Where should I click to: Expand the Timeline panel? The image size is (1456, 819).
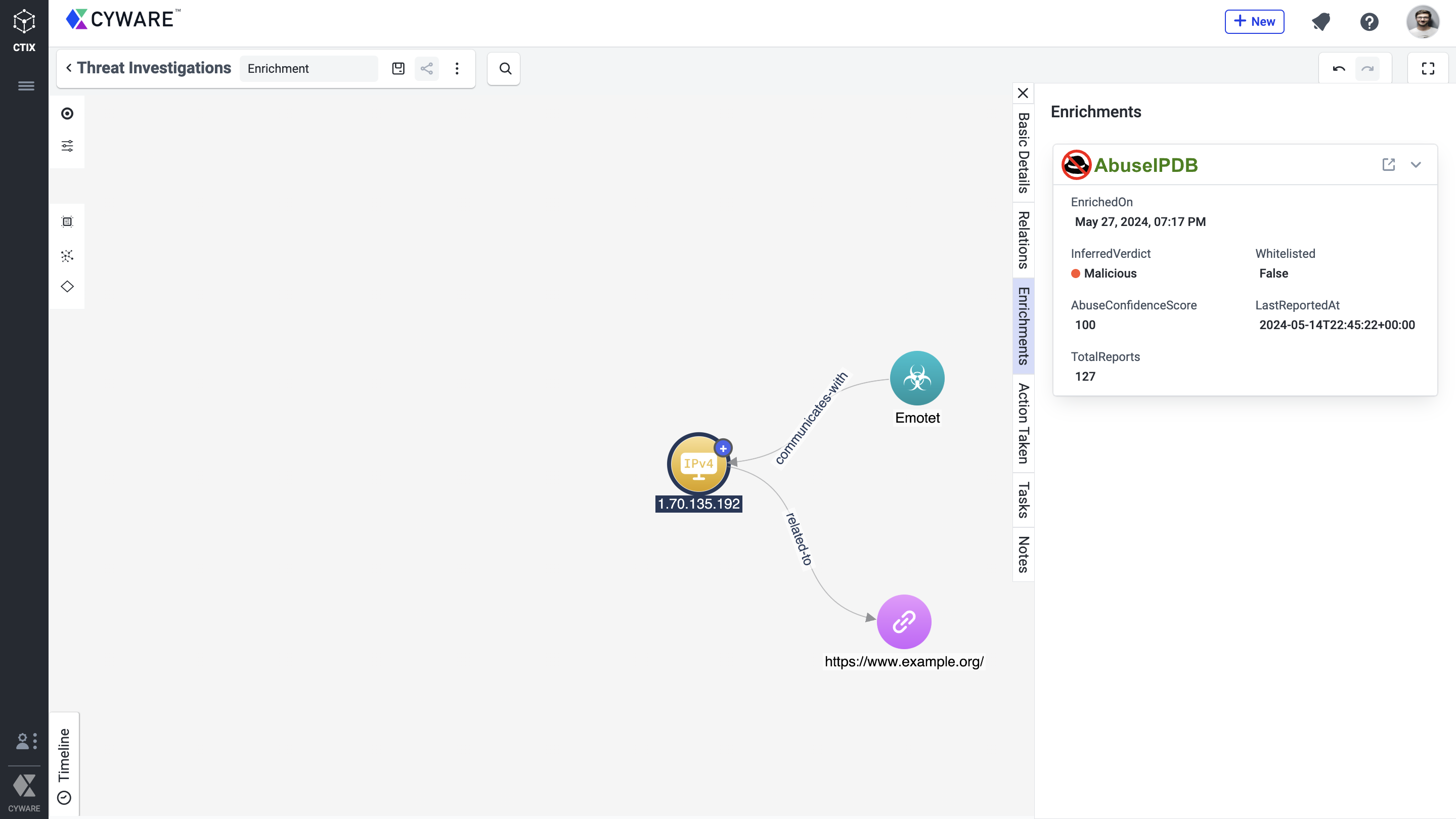tap(64, 764)
